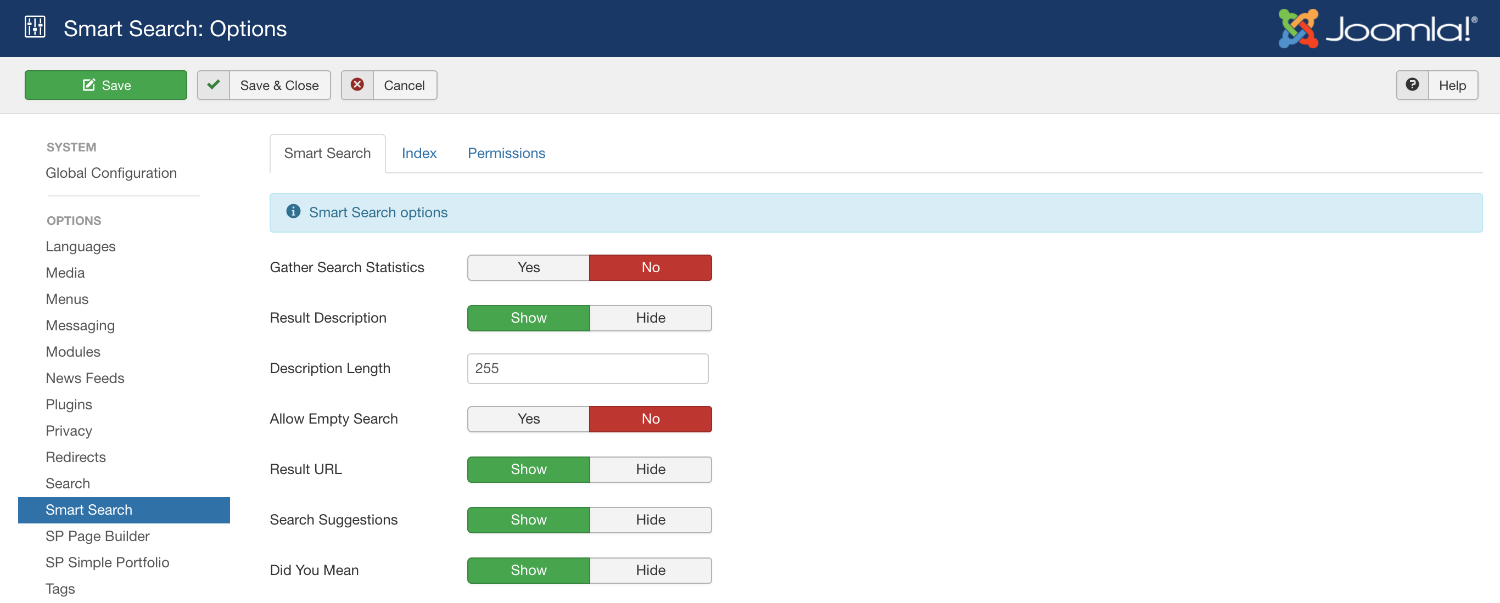Click the red X icon on Cancel
Image resolution: width=1500 pixels, height=603 pixels.
click(x=358, y=85)
